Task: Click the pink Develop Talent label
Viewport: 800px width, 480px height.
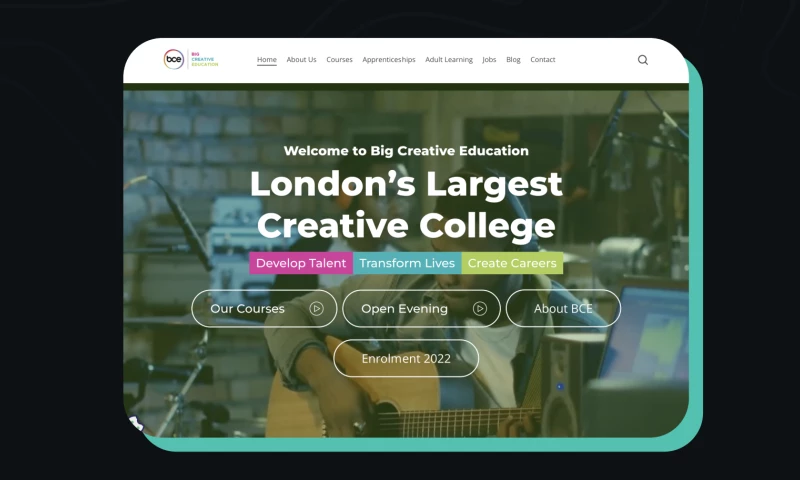Action: pyautogui.click(x=301, y=263)
